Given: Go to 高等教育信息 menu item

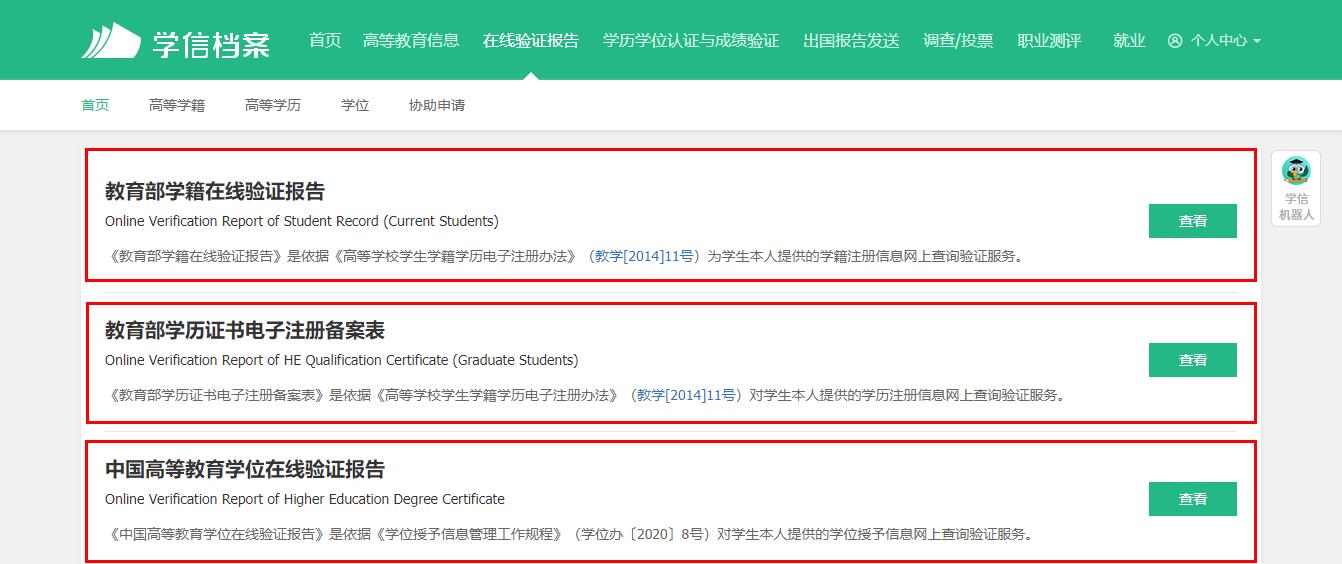Looking at the screenshot, I should (x=411, y=41).
